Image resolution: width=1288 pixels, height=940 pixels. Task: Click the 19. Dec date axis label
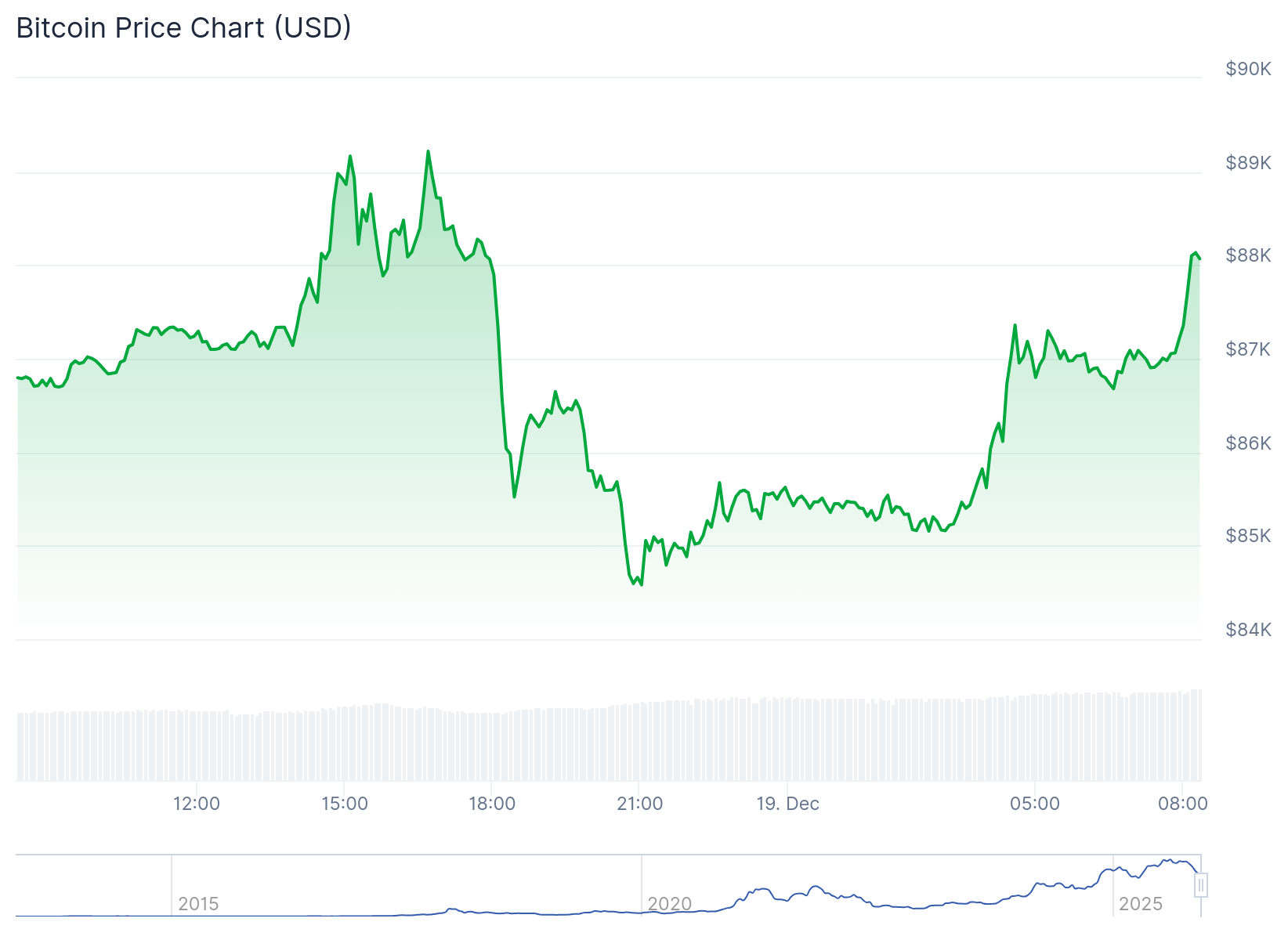(x=787, y=804)
